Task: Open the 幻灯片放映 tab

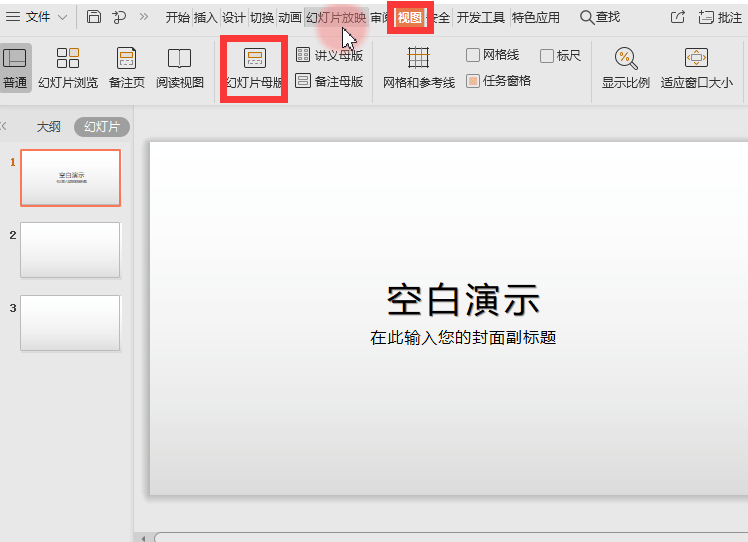Action: pos(336,18)
